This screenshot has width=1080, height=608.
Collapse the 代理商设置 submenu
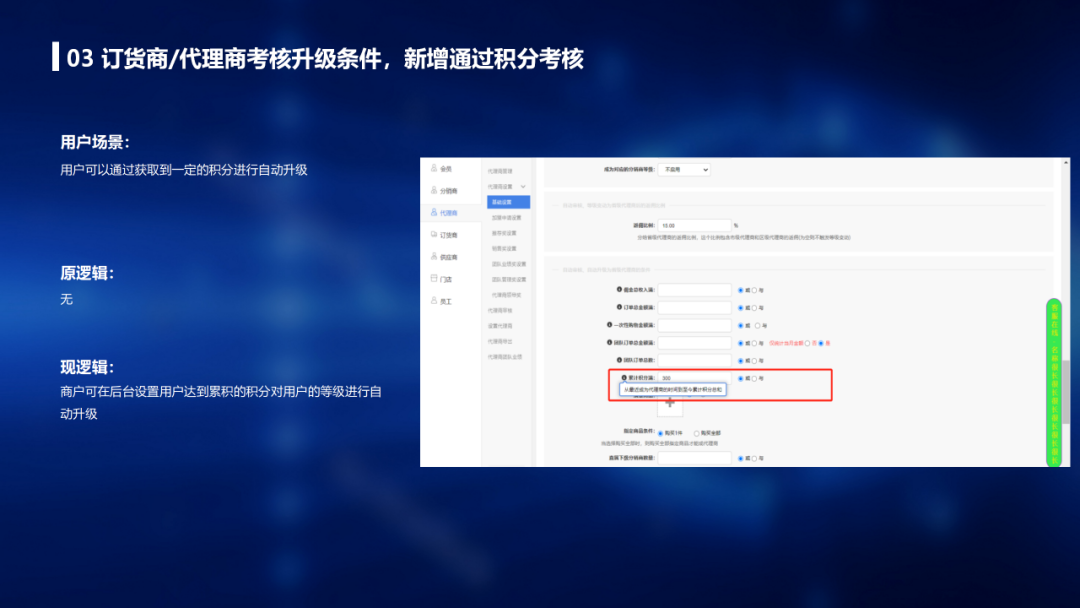(x=522, y=187)
